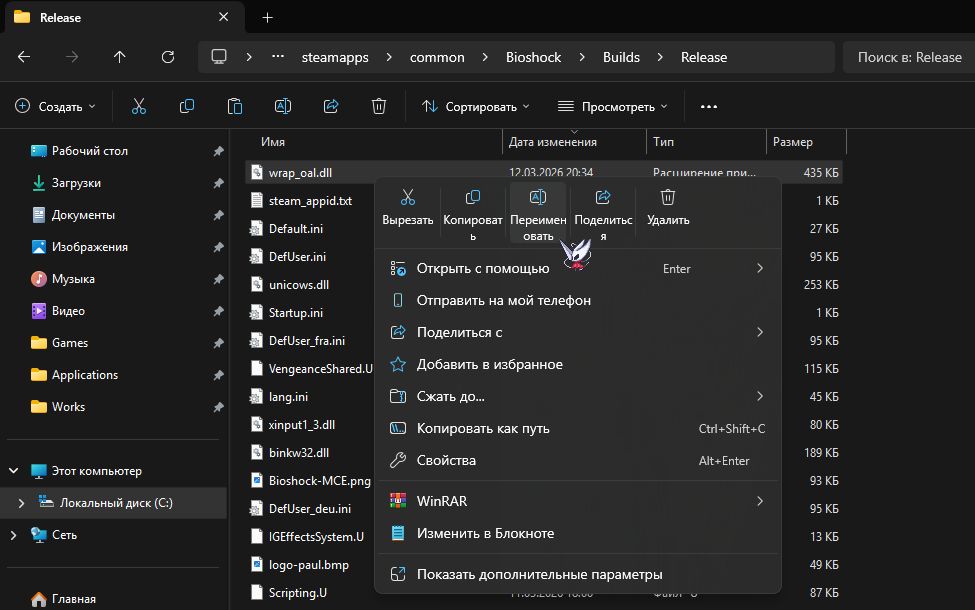
Task: Select Отправить на мой телефон
Action: pos(578,300)
